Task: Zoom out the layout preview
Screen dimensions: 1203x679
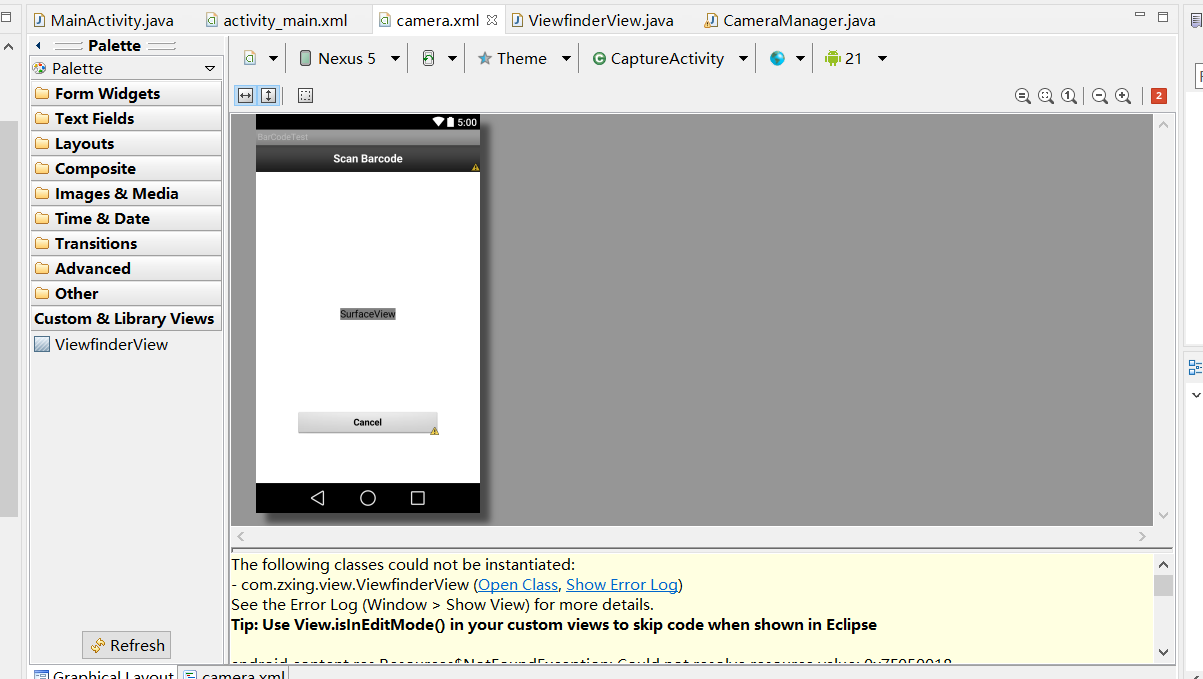Action: click(x=1100, y=96)
